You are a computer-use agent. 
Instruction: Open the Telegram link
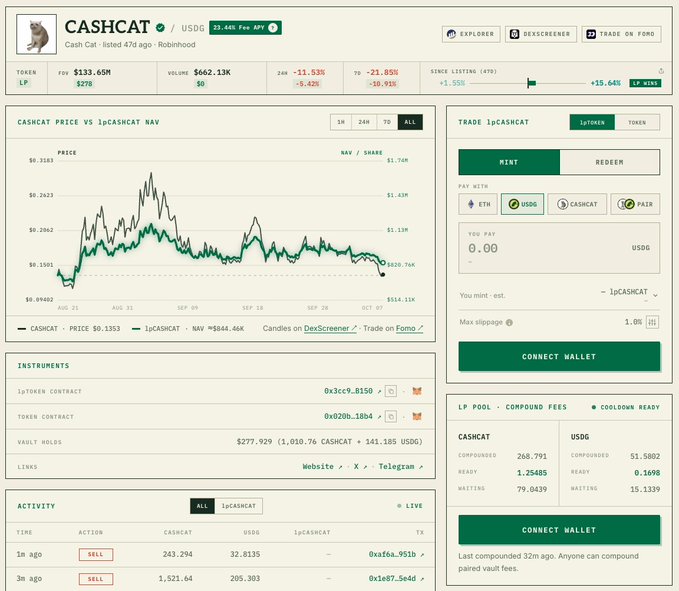401,467
